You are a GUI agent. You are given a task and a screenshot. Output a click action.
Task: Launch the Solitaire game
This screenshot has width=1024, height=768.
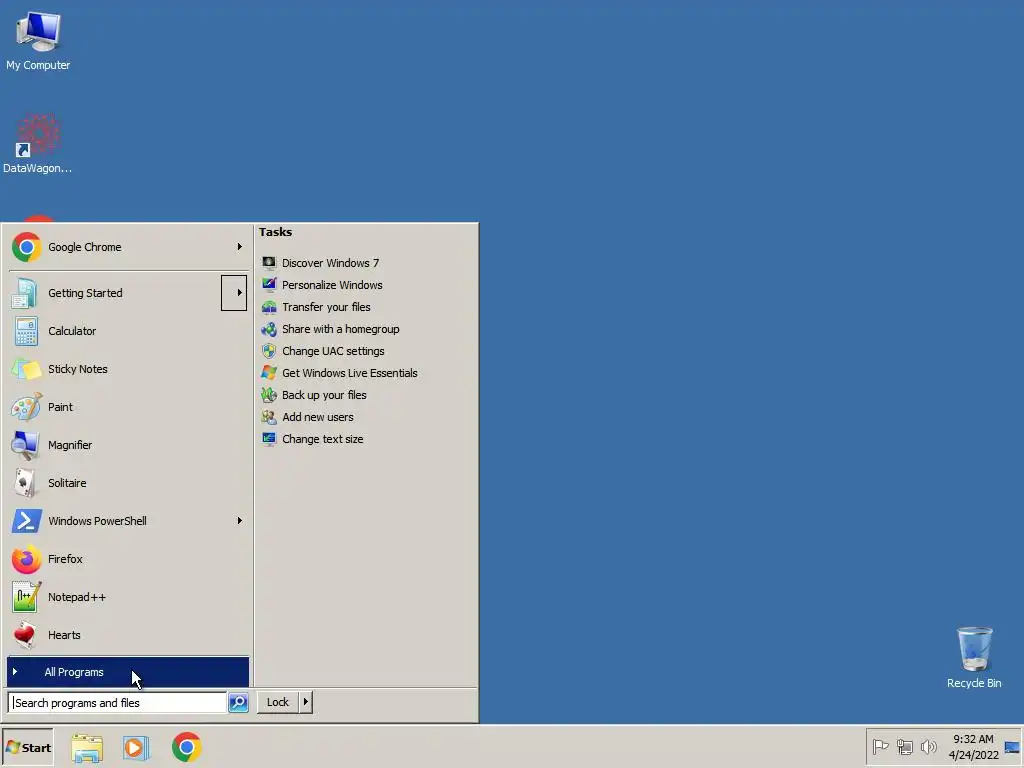click(x=127, y=483)
